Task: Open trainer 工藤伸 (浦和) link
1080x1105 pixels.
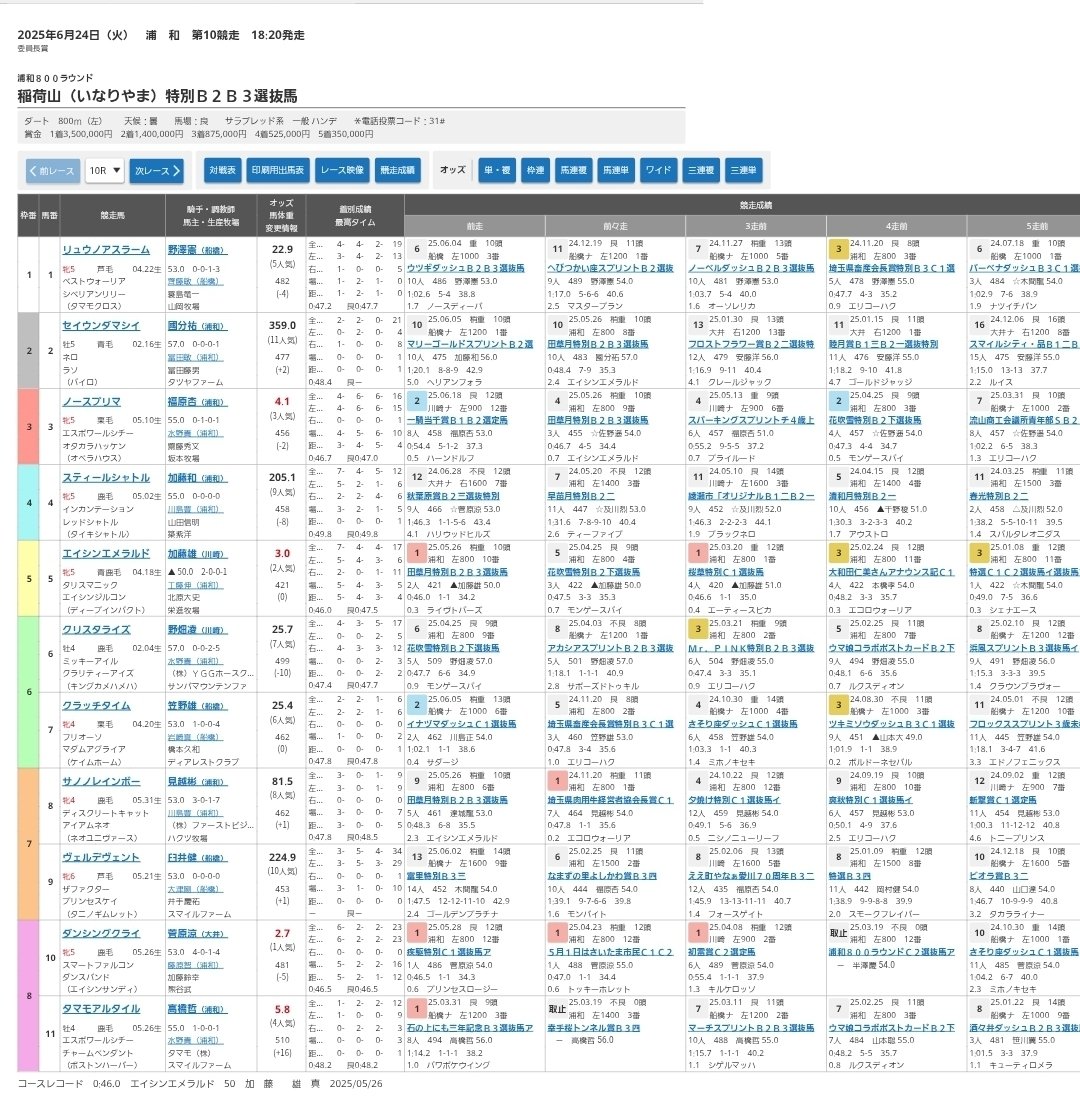Action: tap(195, 586)
